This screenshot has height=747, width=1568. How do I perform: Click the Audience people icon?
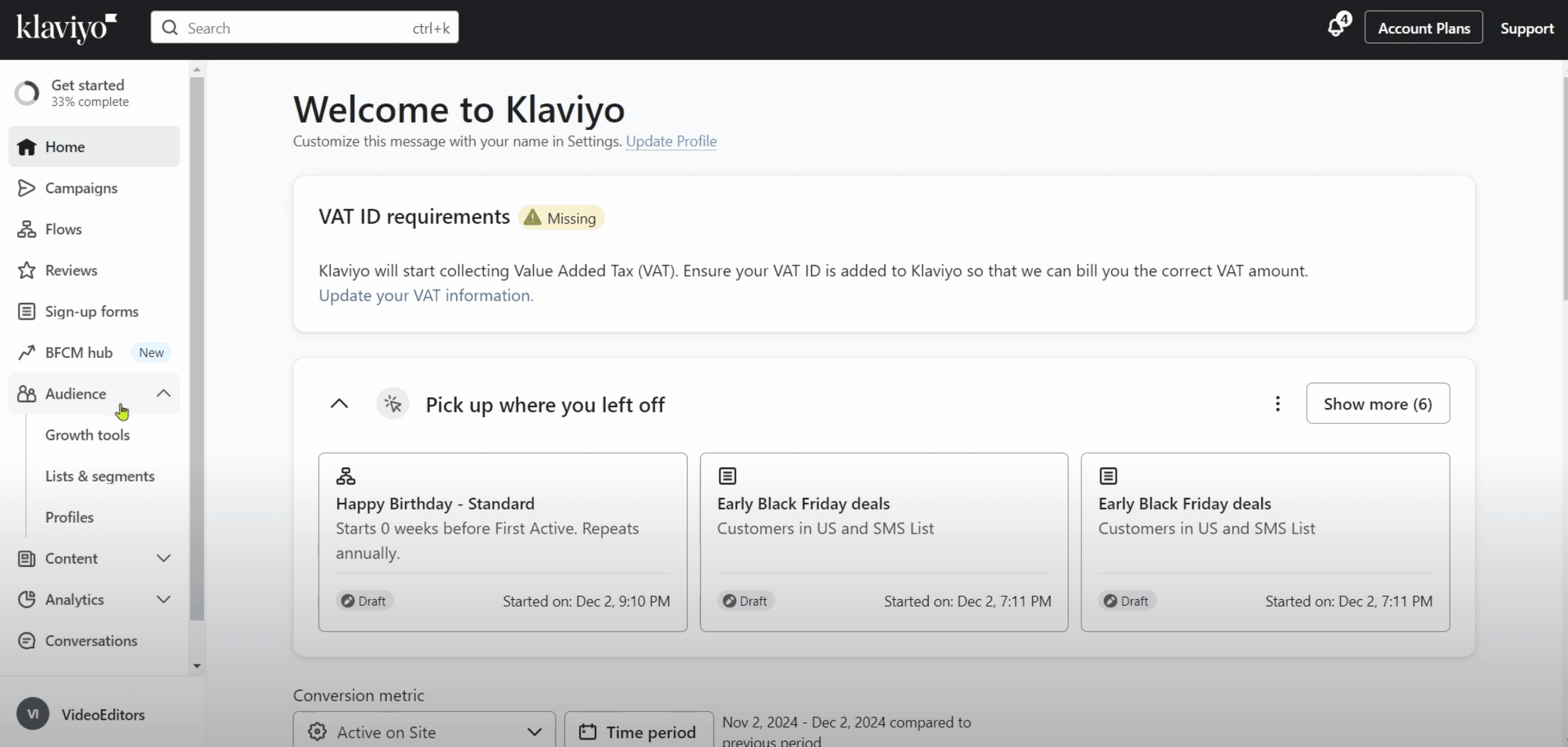pos(26,394)
